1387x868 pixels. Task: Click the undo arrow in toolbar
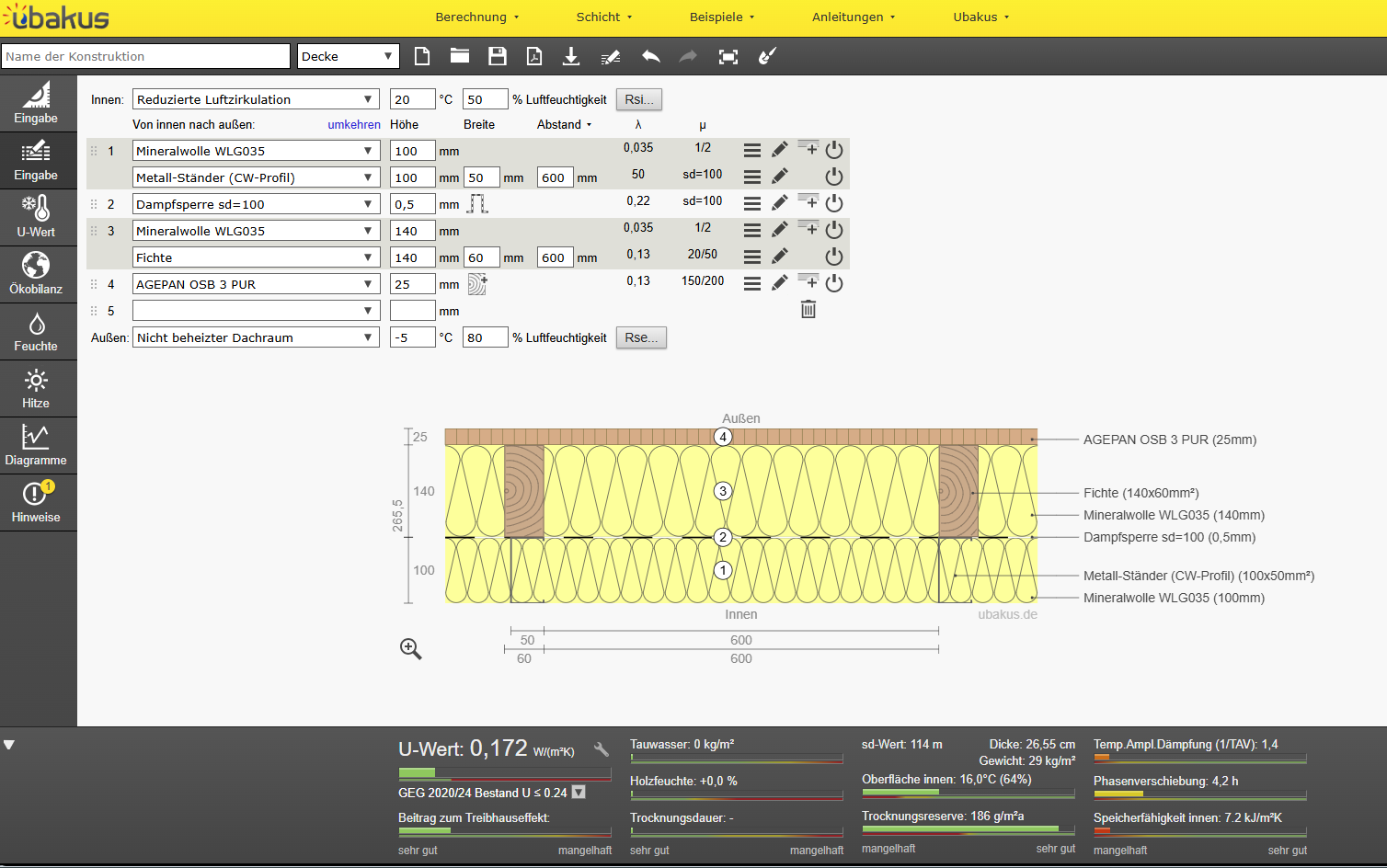coord(650,57)
